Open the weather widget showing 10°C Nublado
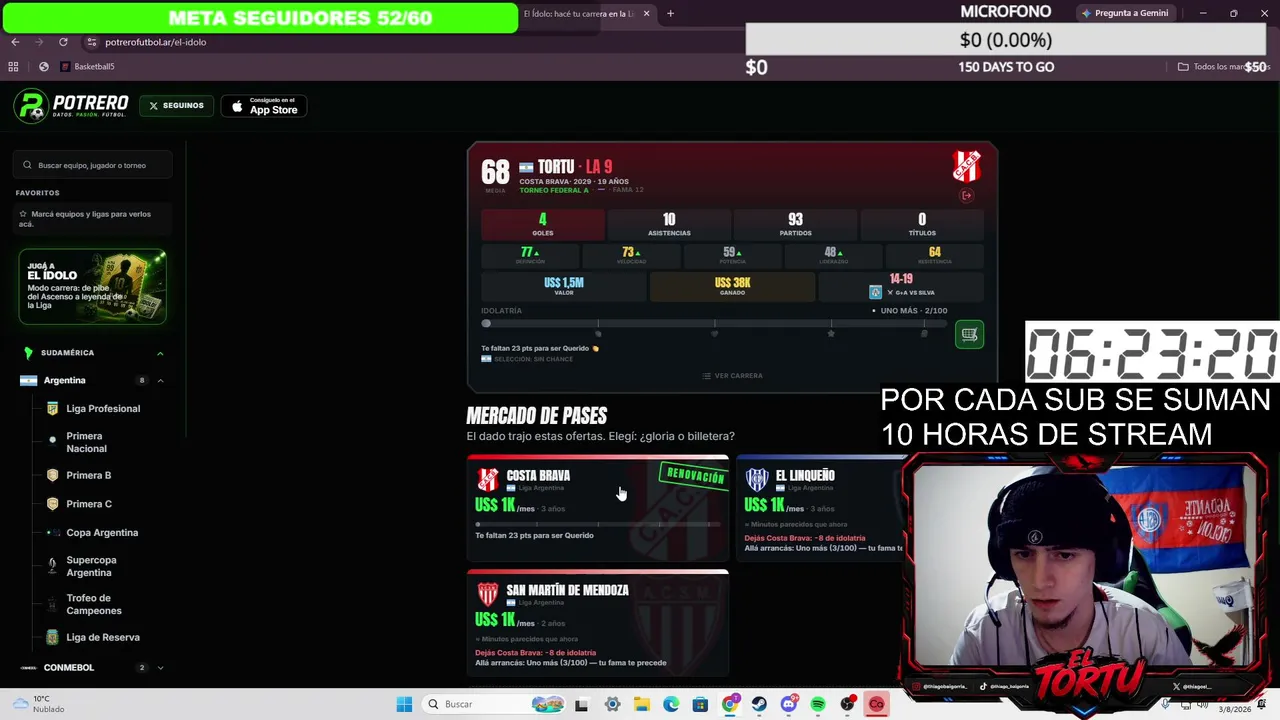 (x=40, y=704)
